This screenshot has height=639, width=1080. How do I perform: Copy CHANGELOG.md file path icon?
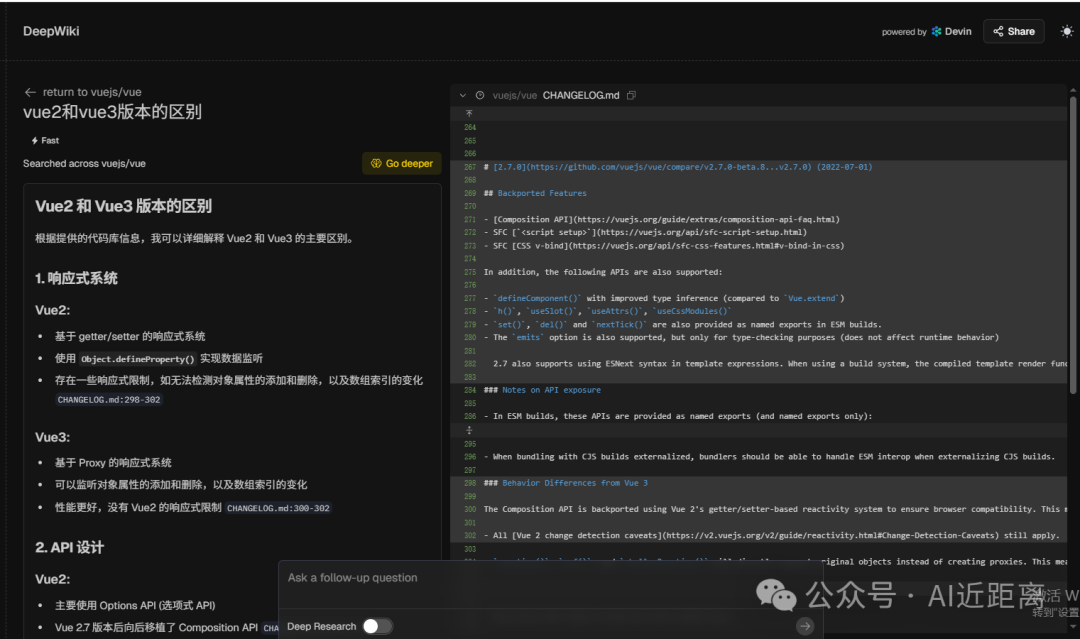pos(631,96)
